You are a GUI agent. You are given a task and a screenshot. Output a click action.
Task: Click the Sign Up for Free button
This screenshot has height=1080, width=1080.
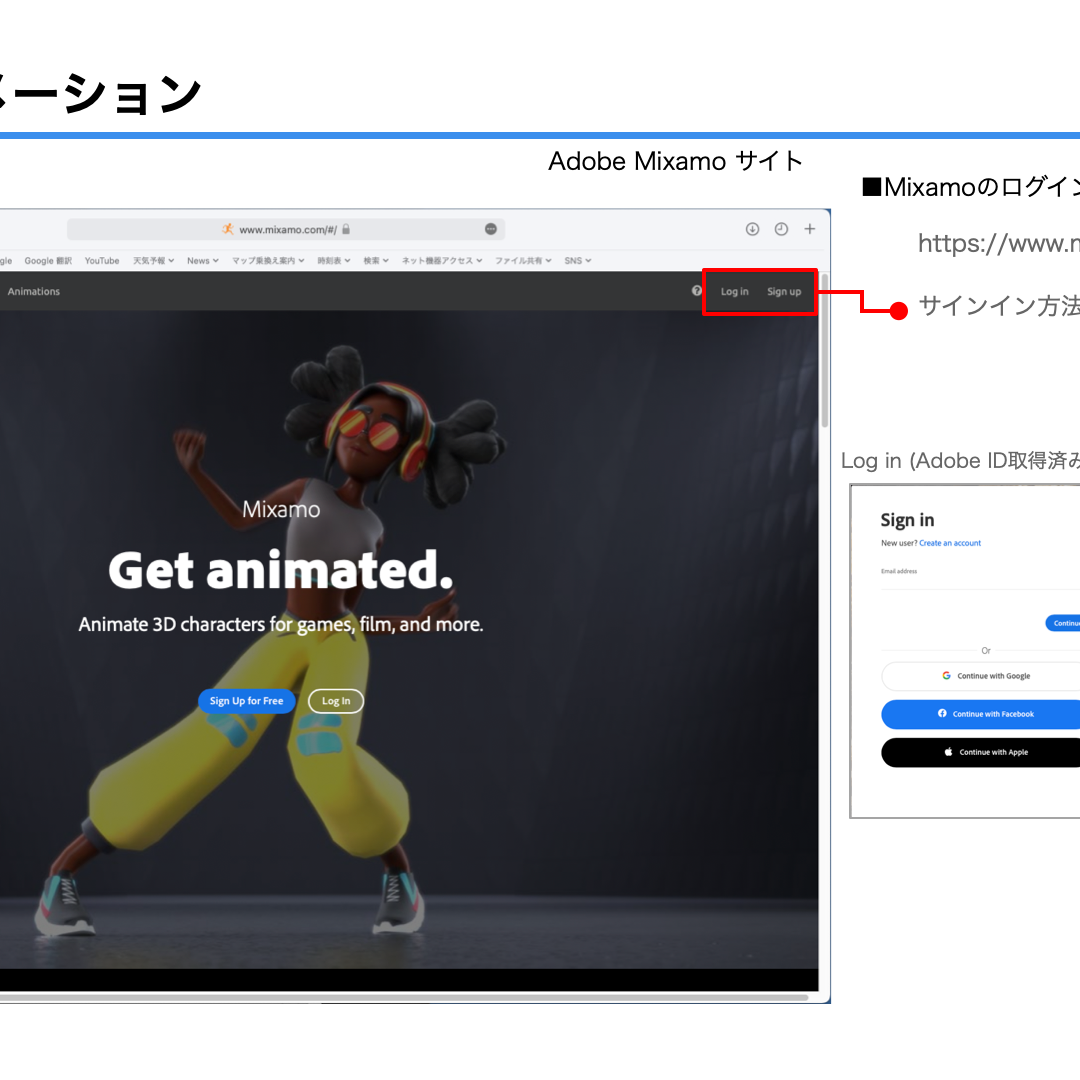click(x=247, y=701)
